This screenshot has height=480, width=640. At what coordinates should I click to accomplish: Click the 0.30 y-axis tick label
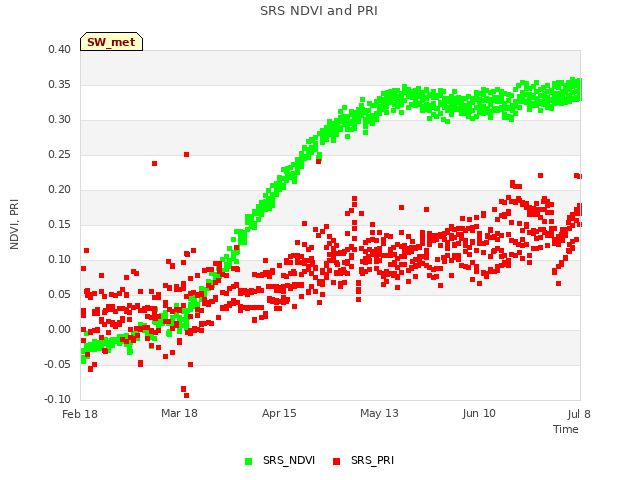point(60,120)
